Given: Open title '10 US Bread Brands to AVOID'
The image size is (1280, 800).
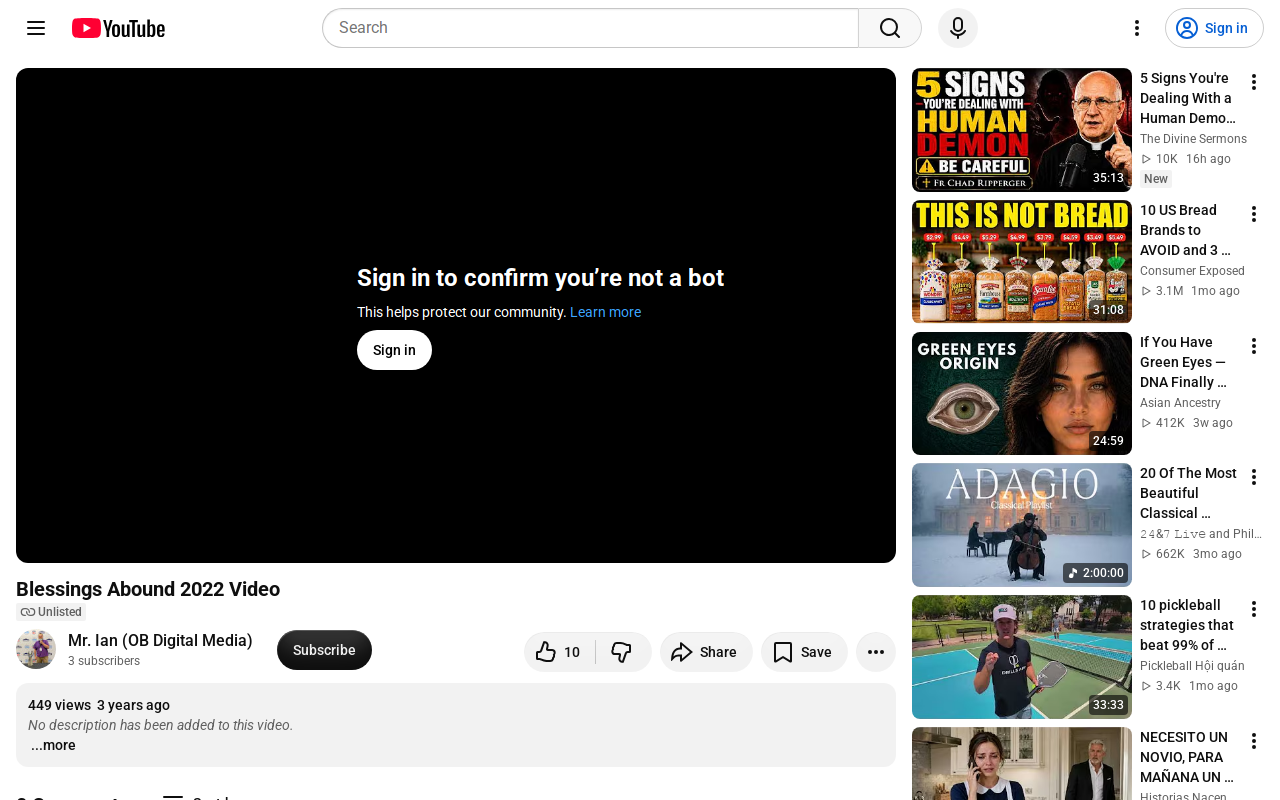Looking at the screenshot, I should 1186,230.
